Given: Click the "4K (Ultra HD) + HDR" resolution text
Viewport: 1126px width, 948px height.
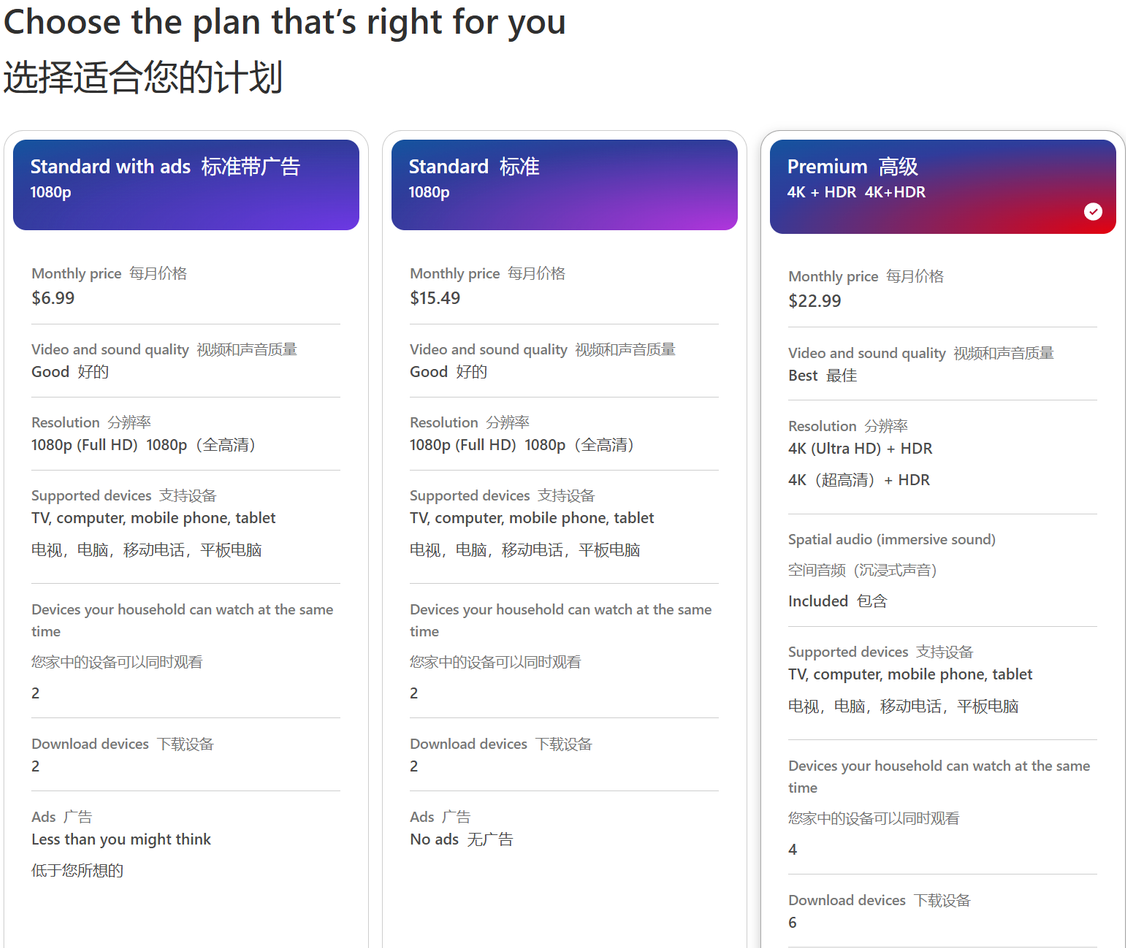Looking at the screenshot, I should (x=860, y=448).
